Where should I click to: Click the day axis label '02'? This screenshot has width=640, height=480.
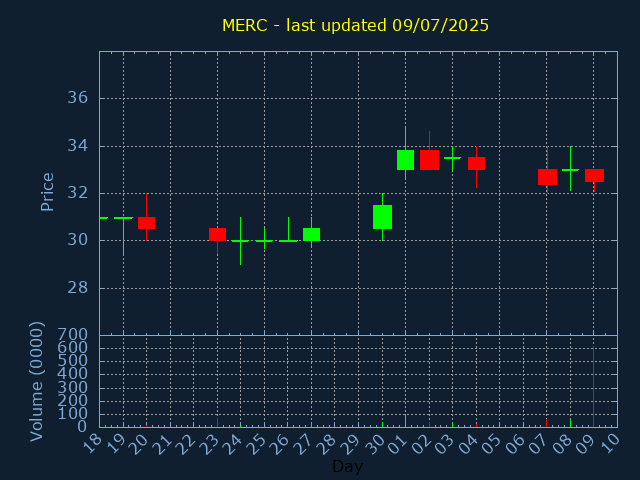point(422,444)
